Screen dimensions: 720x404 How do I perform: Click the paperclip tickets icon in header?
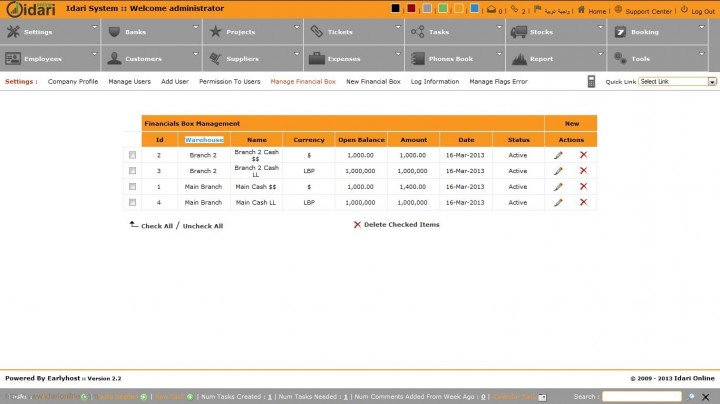514,9
